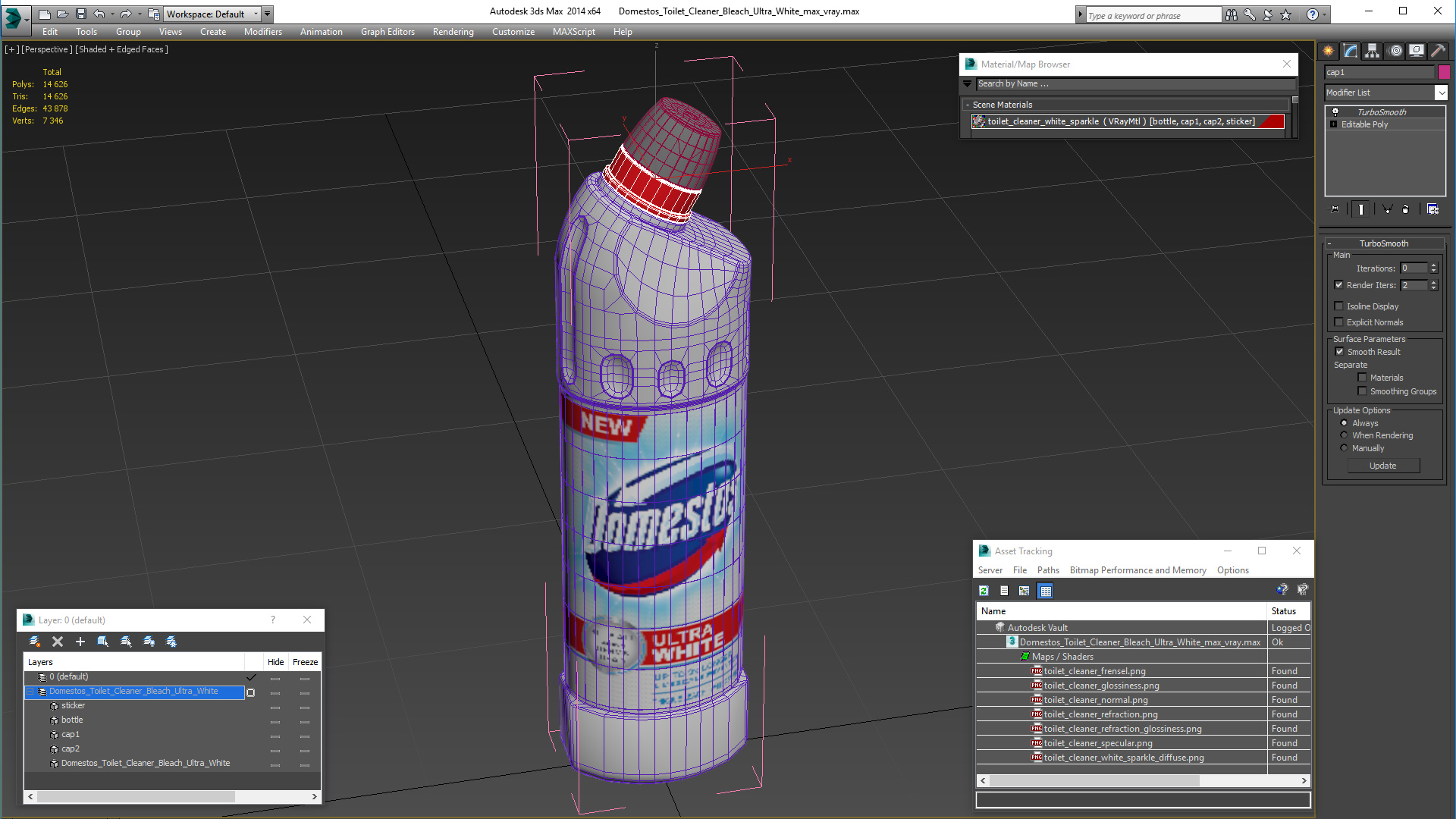Open the Create command panel tab

point(1329,51)
